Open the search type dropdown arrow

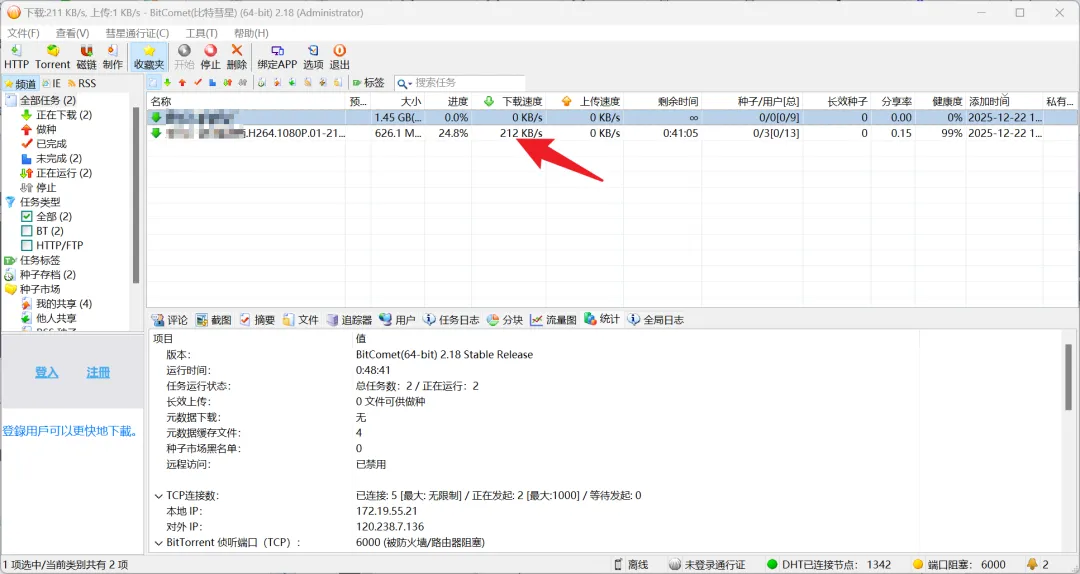click(x=410, y=83)
